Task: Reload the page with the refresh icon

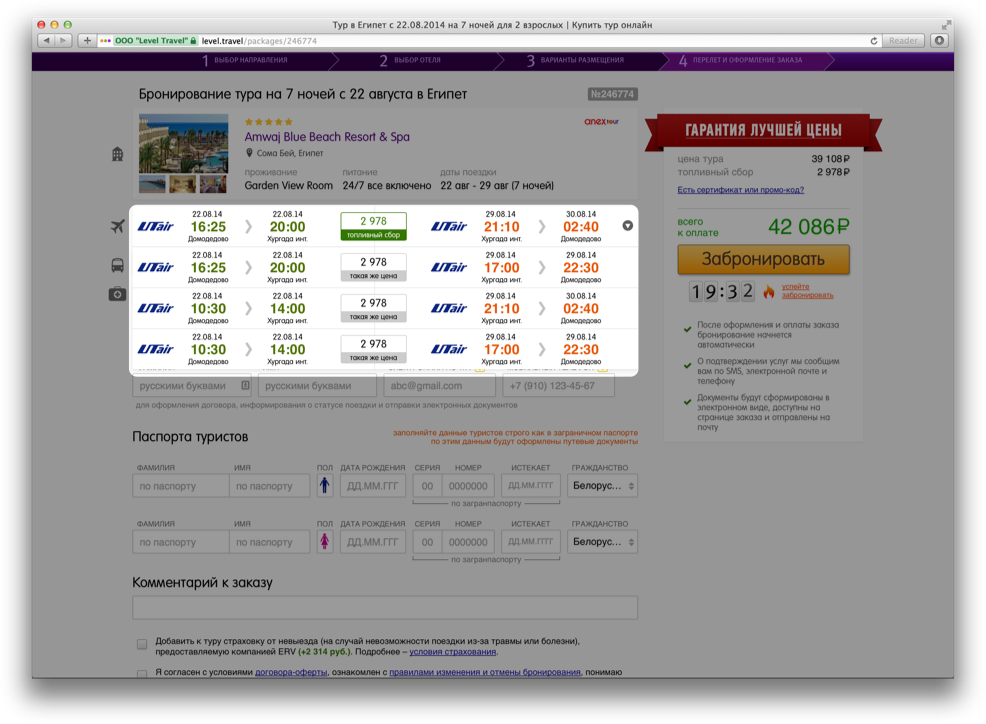Action: pyautogui.click(x=873, y=41)
